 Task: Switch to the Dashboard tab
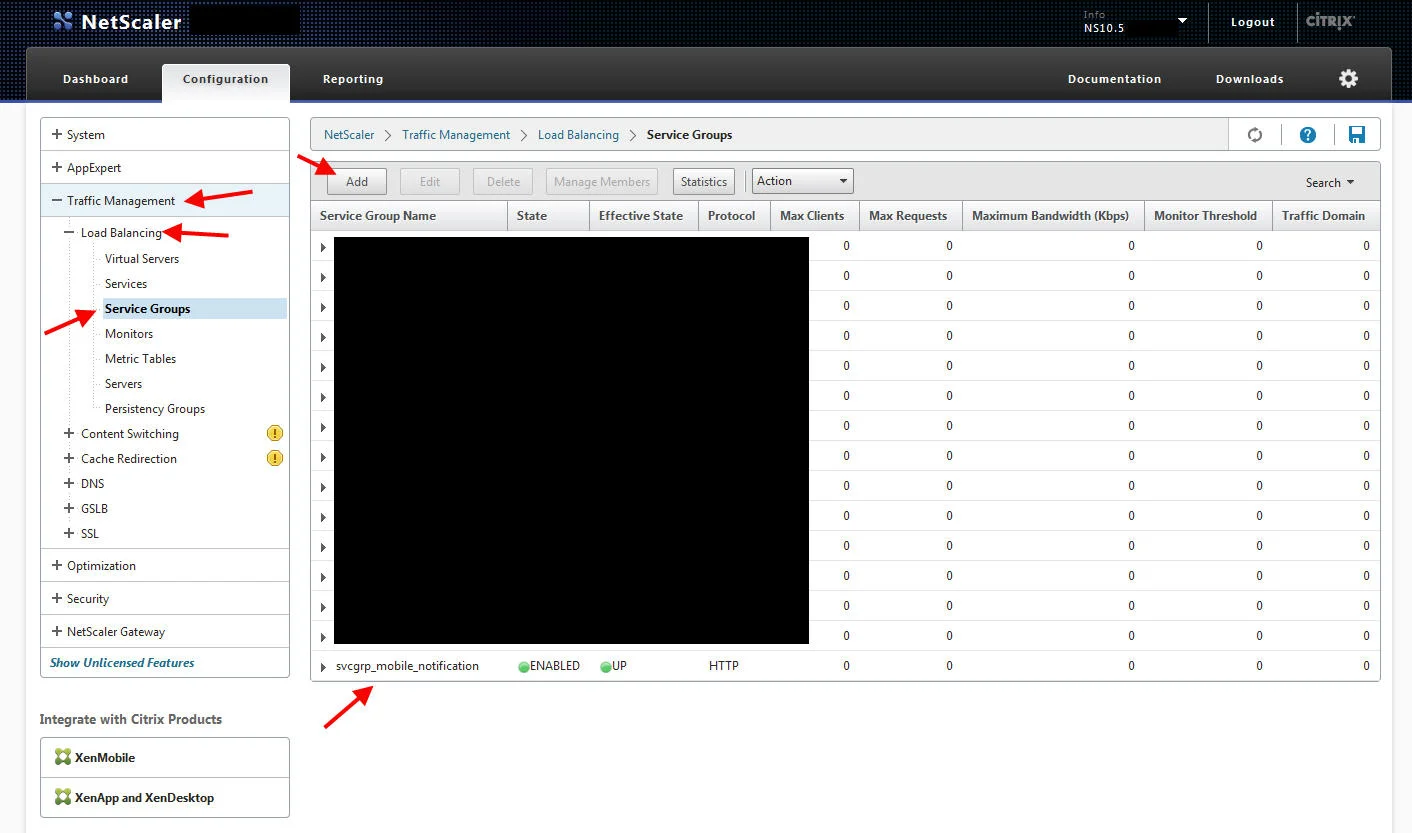pos(95,79)
